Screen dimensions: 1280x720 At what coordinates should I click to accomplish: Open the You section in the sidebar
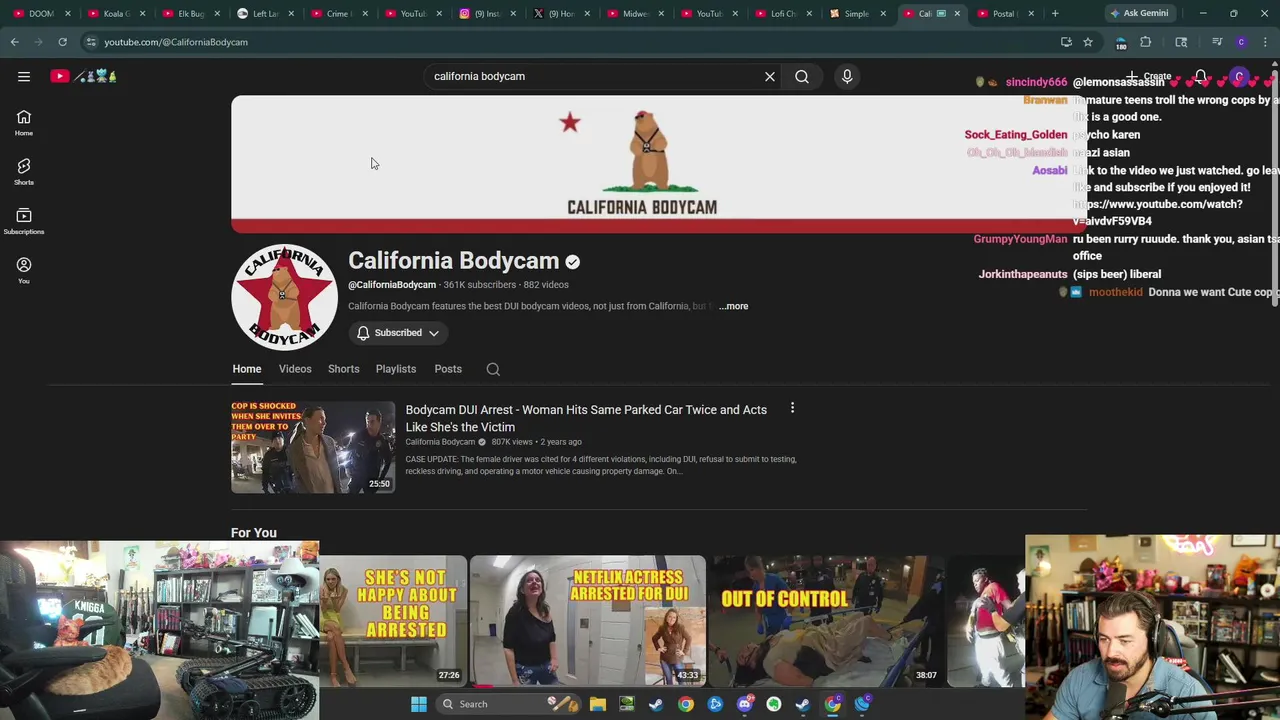pos(24,270)
